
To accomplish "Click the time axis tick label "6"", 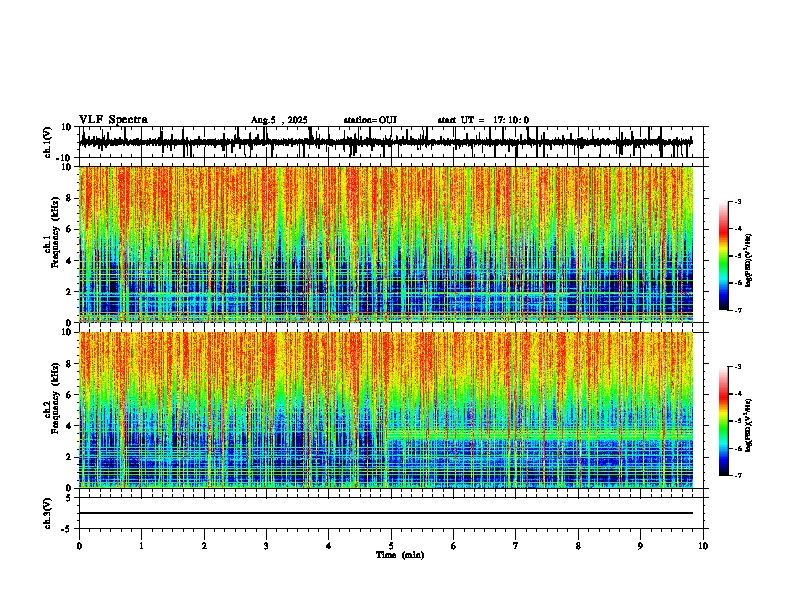I will point(454,546).
